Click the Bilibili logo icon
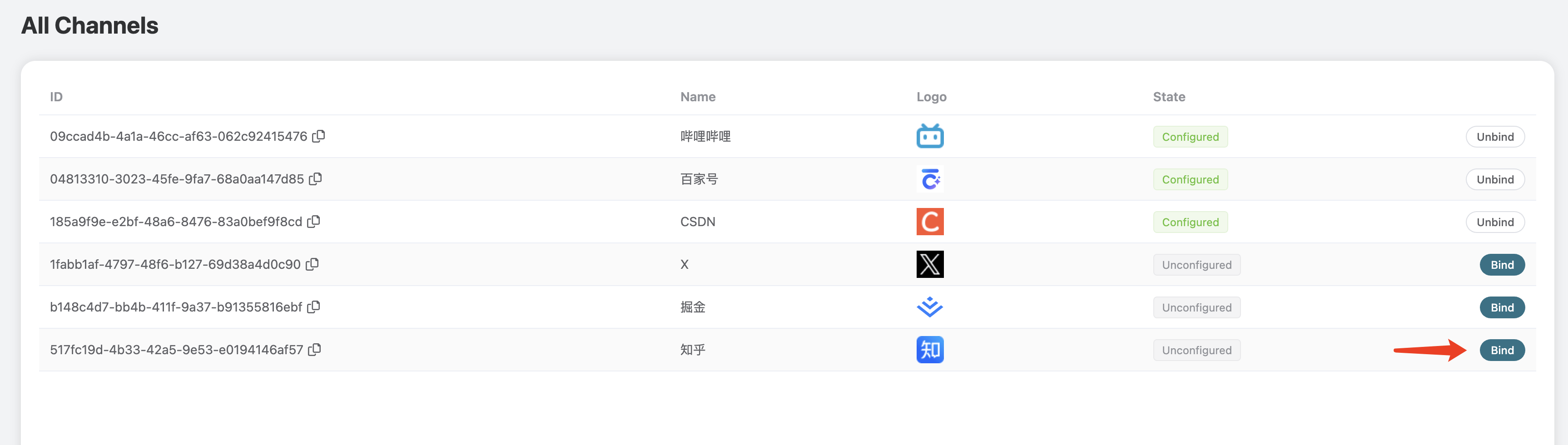The width and height of the screenshot is (1568, 445). (929, 136)
